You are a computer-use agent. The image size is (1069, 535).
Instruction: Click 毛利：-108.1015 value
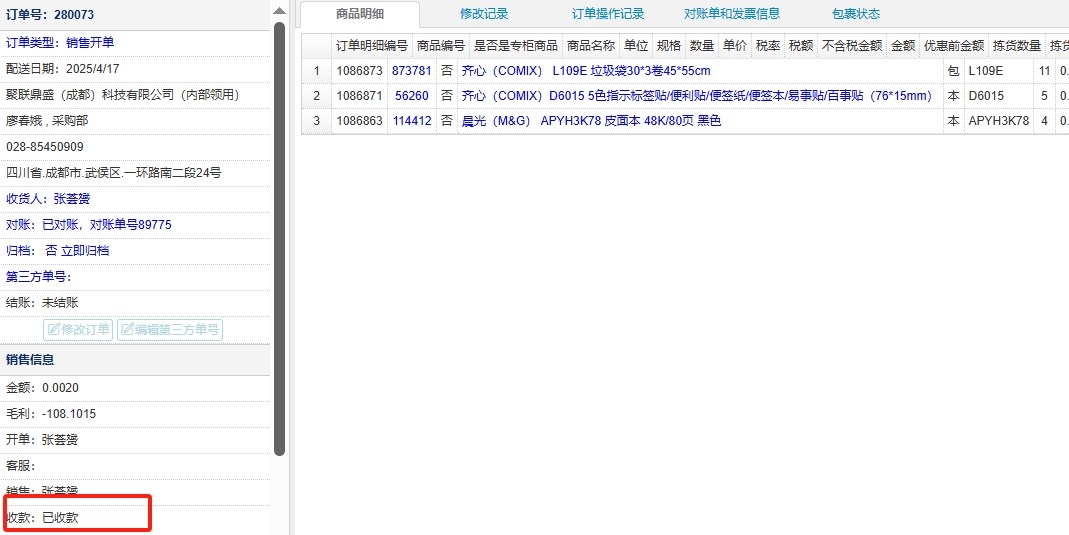[51, 414]
